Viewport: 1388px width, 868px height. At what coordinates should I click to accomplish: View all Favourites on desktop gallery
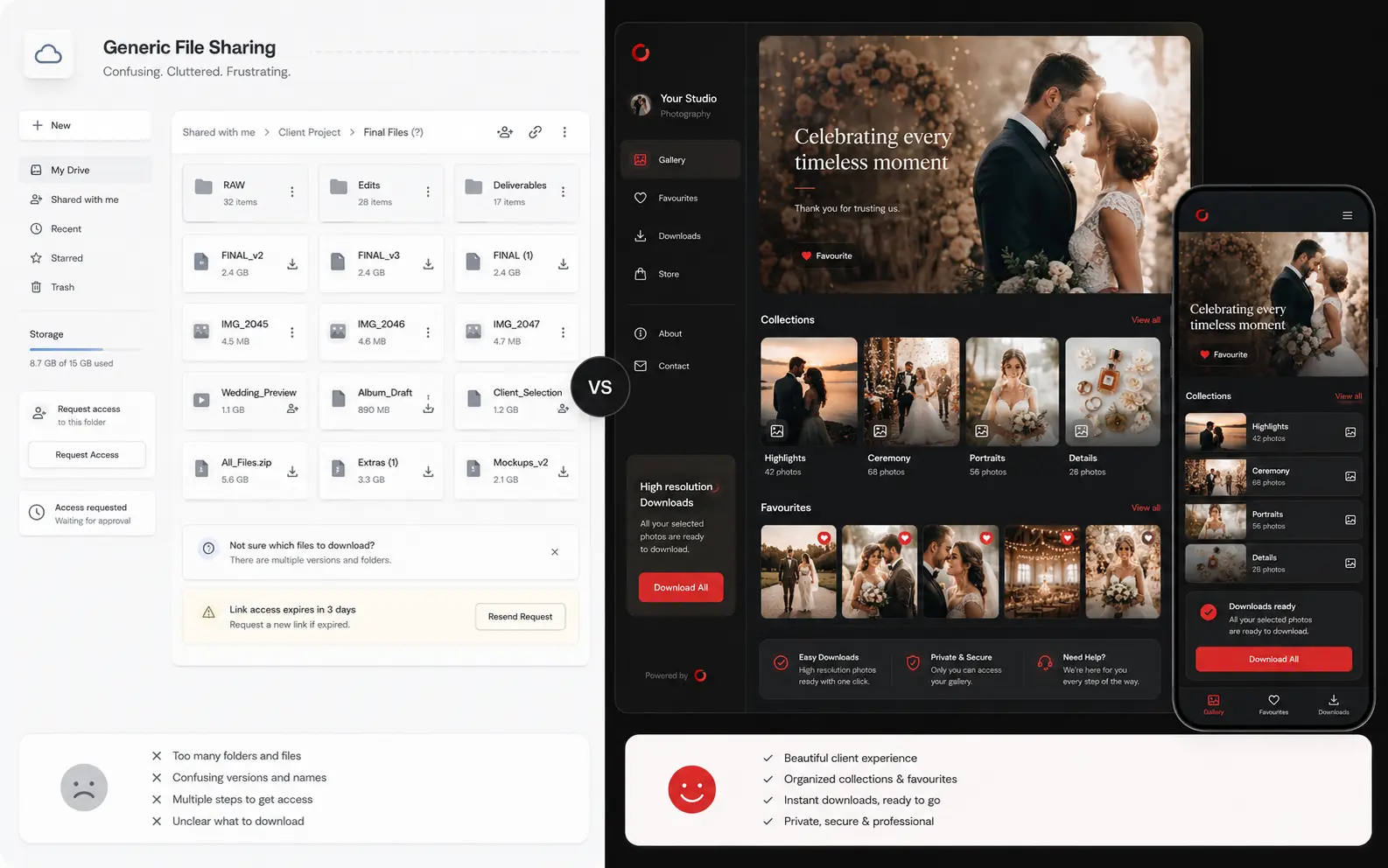point(1146,507)
